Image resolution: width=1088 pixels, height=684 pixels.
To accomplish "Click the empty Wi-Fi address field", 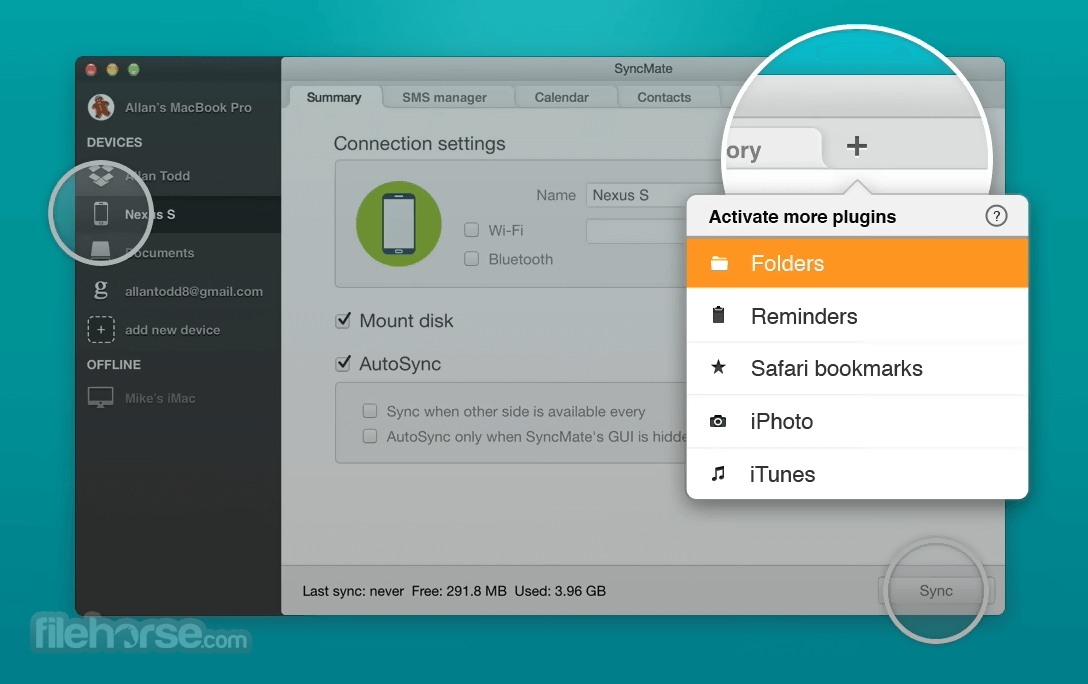I will click(637, 230).
